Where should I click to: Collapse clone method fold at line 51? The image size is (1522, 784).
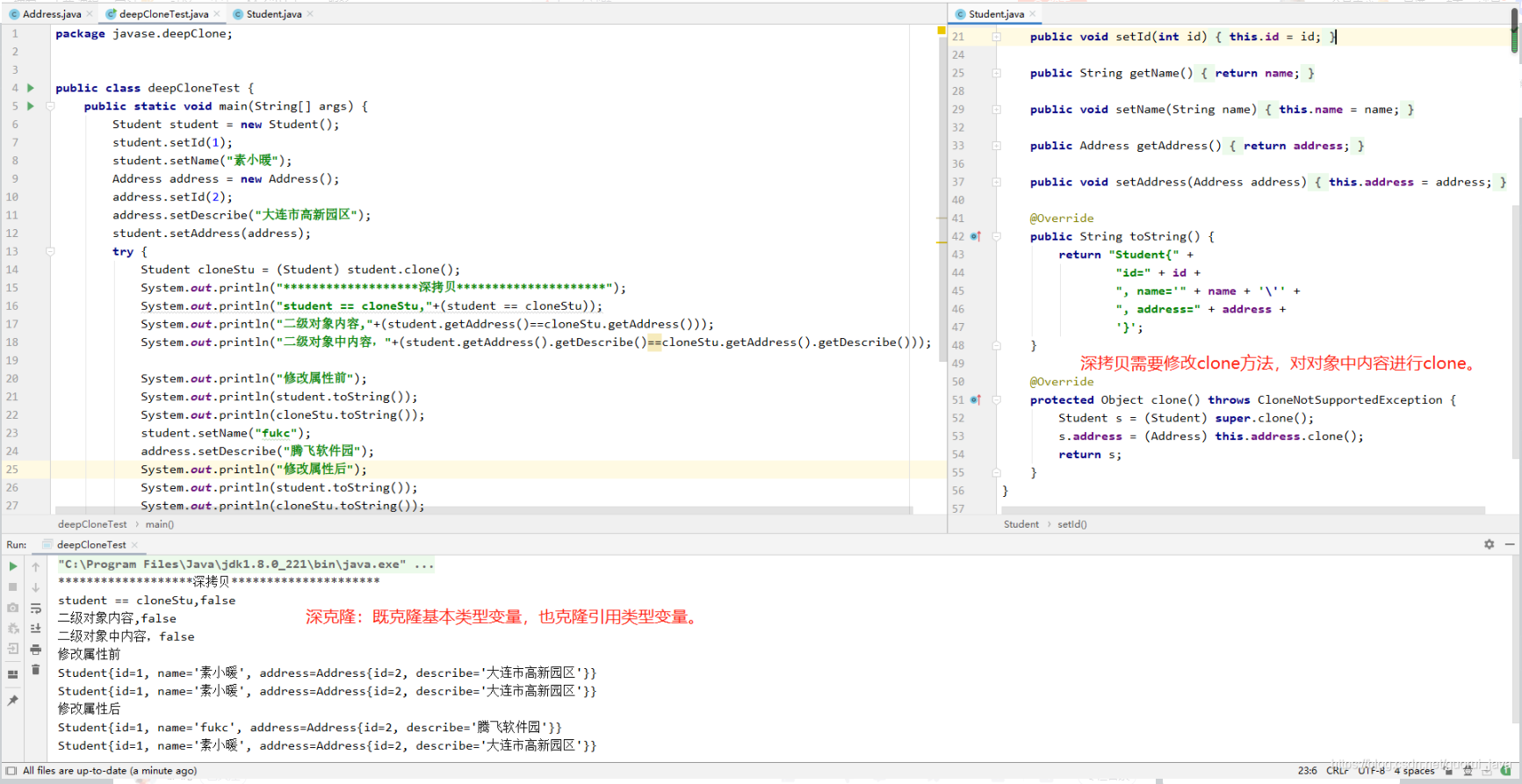[997, 399]
